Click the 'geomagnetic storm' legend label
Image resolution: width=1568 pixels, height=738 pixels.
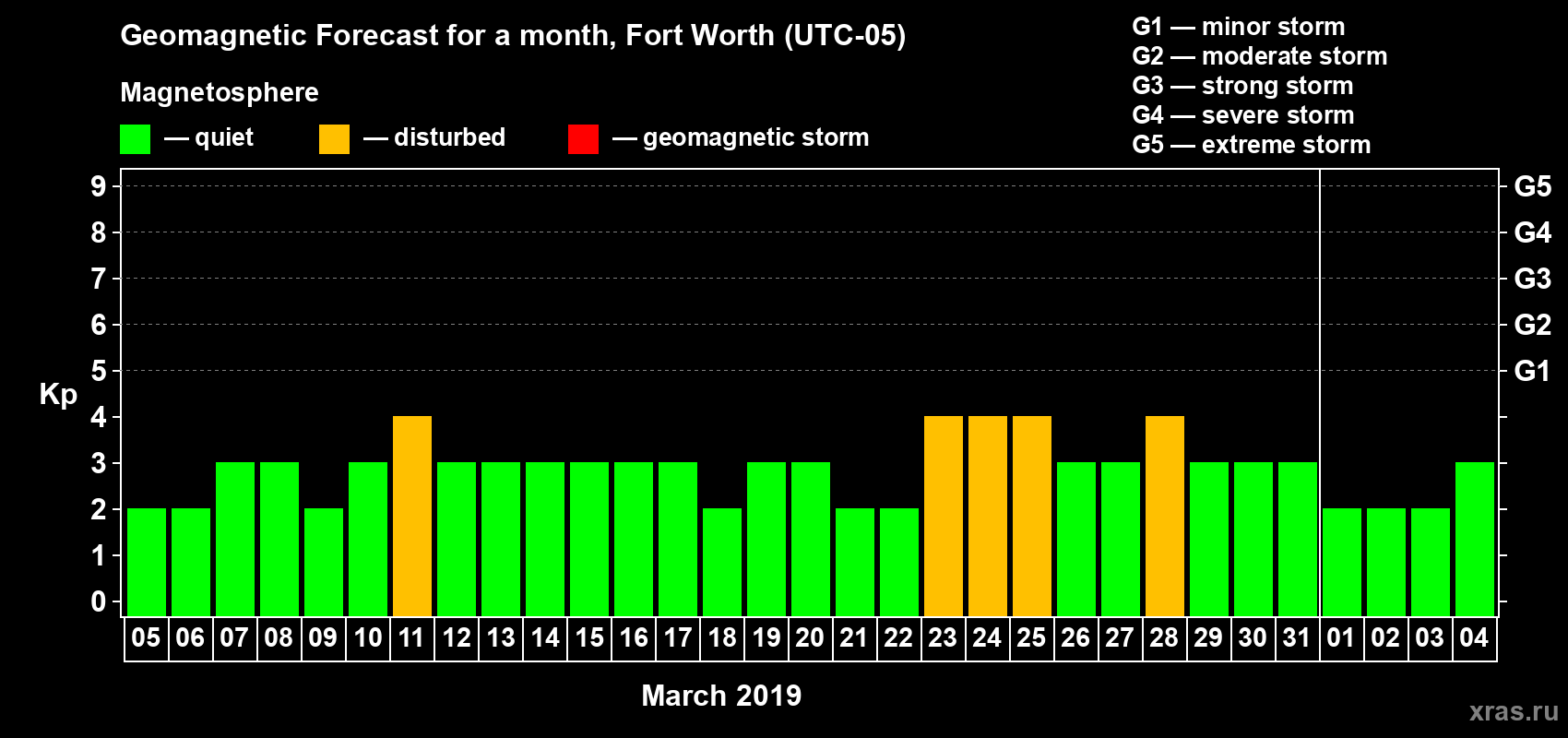[756, 138]
